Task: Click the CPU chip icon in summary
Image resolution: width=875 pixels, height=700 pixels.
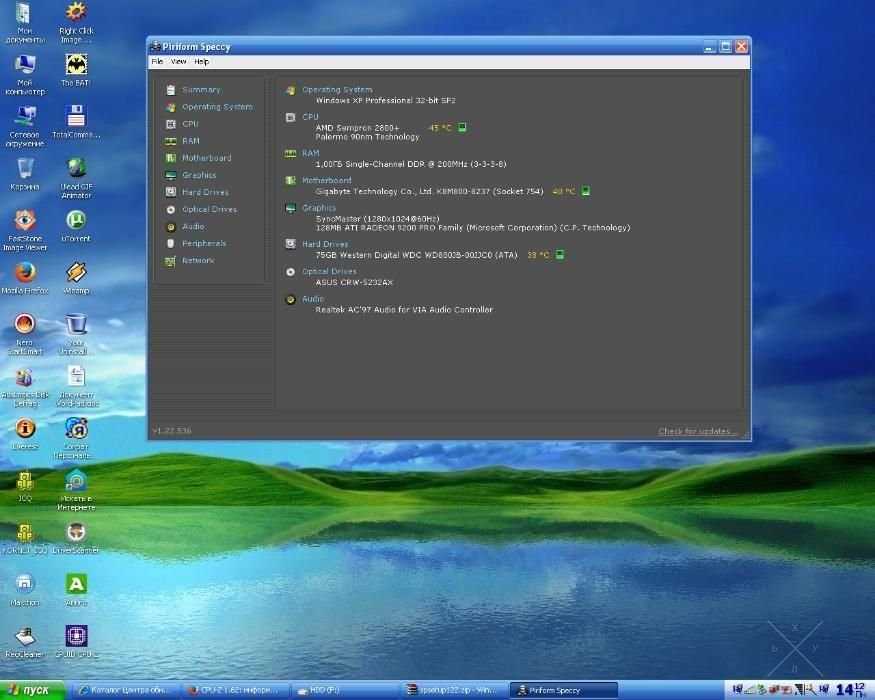Action: click(290, 117)
